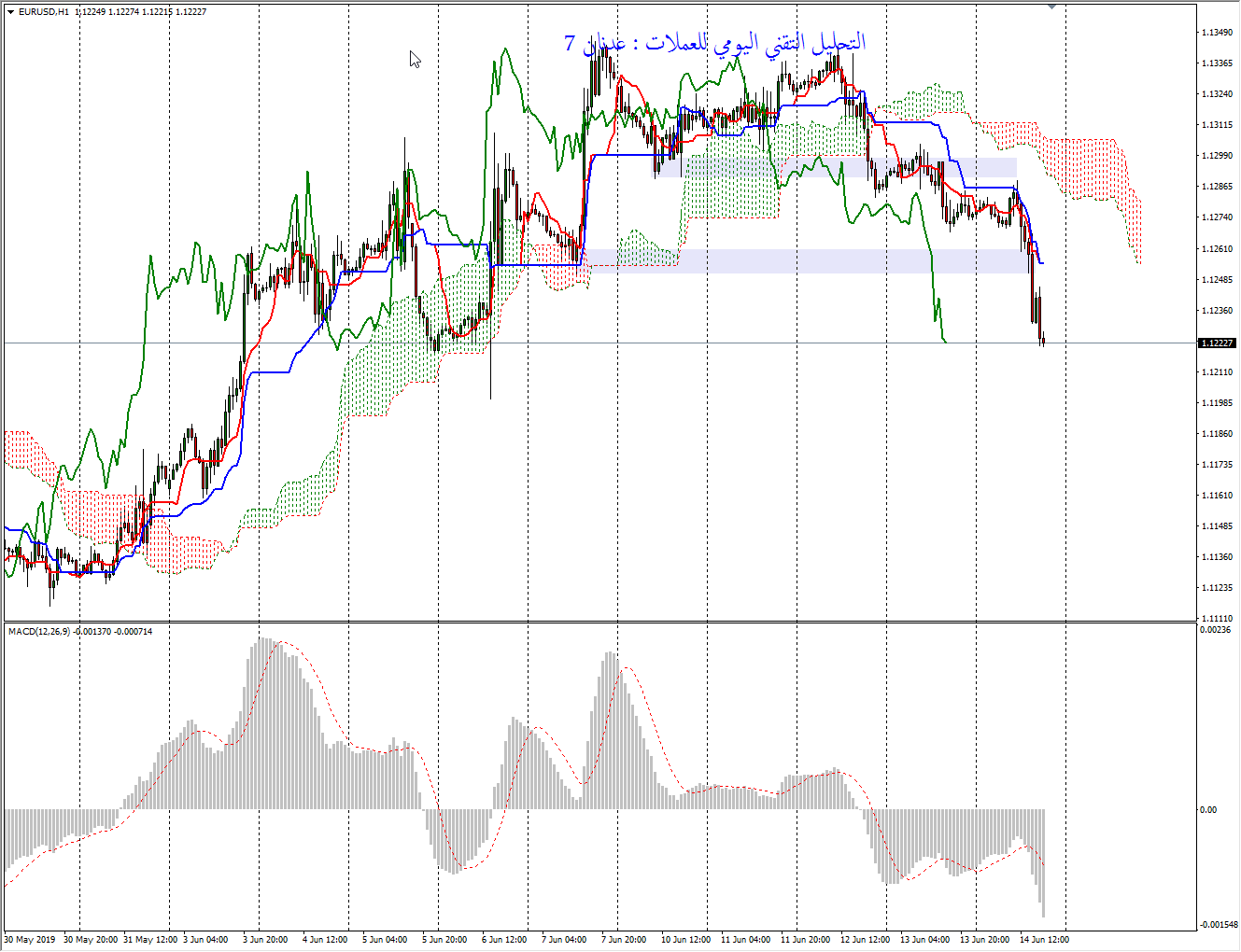Click the 1.12110 price axis label
1241x952 pixels.
click(x=1217, y=372)
